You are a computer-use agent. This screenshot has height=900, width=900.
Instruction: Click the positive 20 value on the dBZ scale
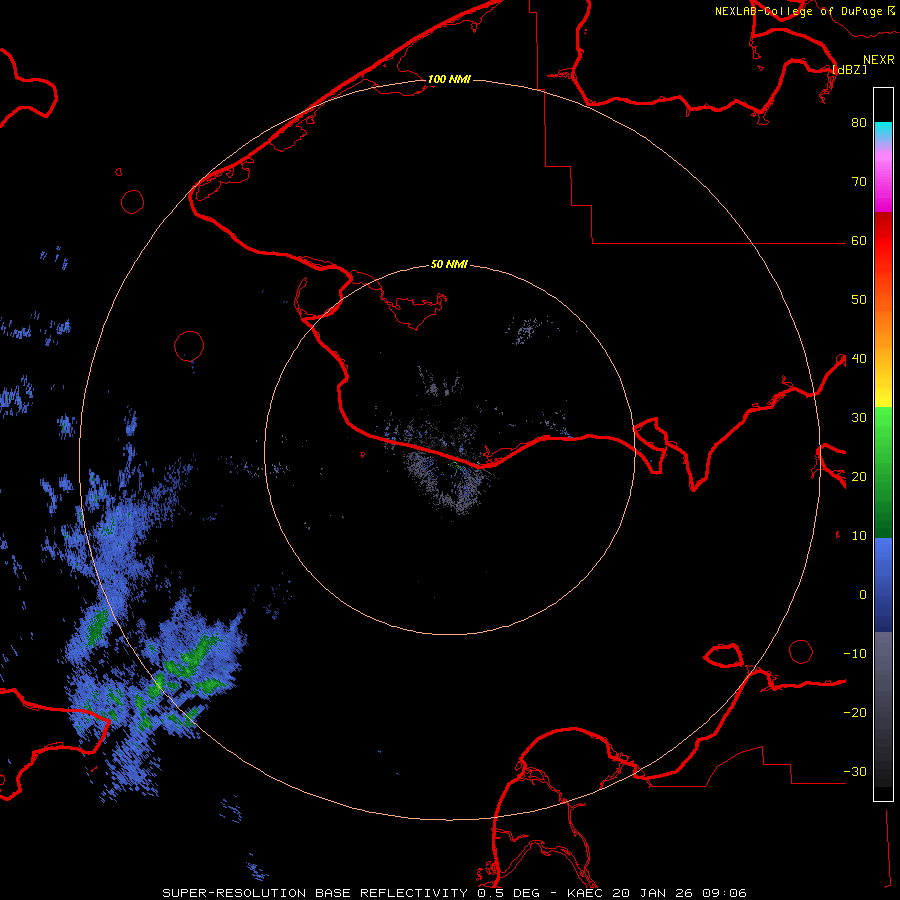[x=859, y=477]
